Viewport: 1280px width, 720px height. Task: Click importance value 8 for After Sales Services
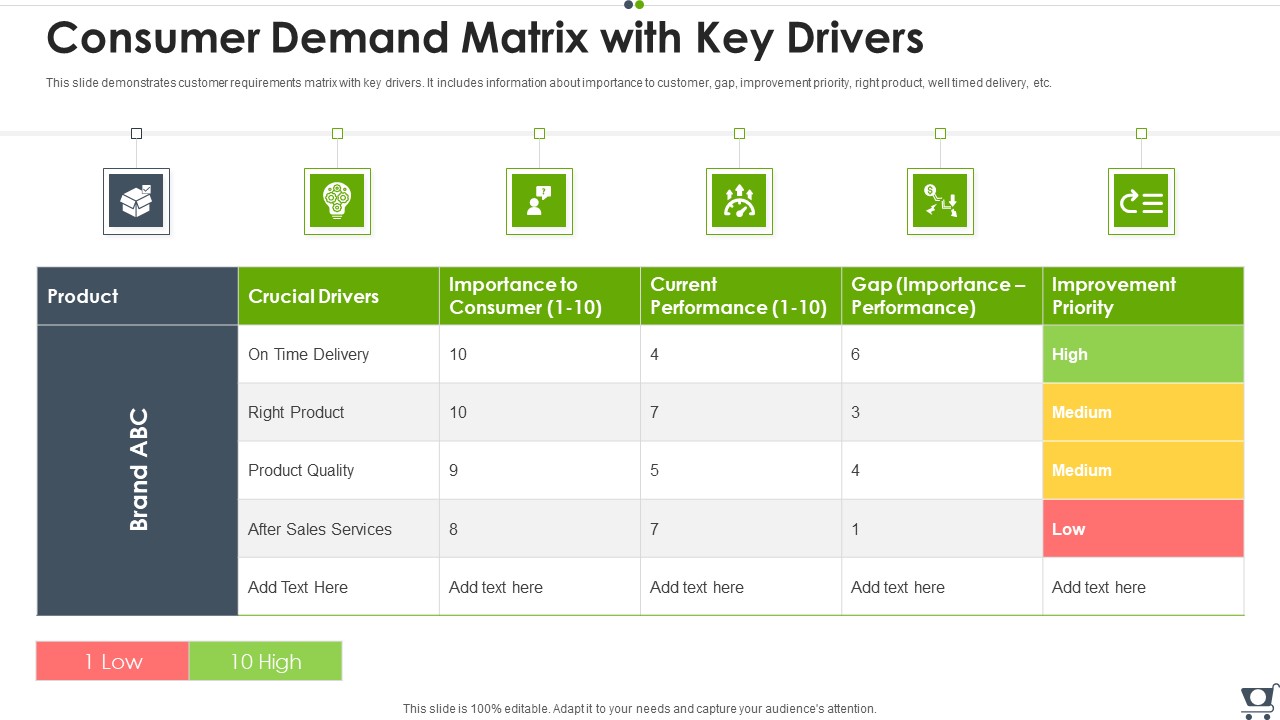[540, 529]
